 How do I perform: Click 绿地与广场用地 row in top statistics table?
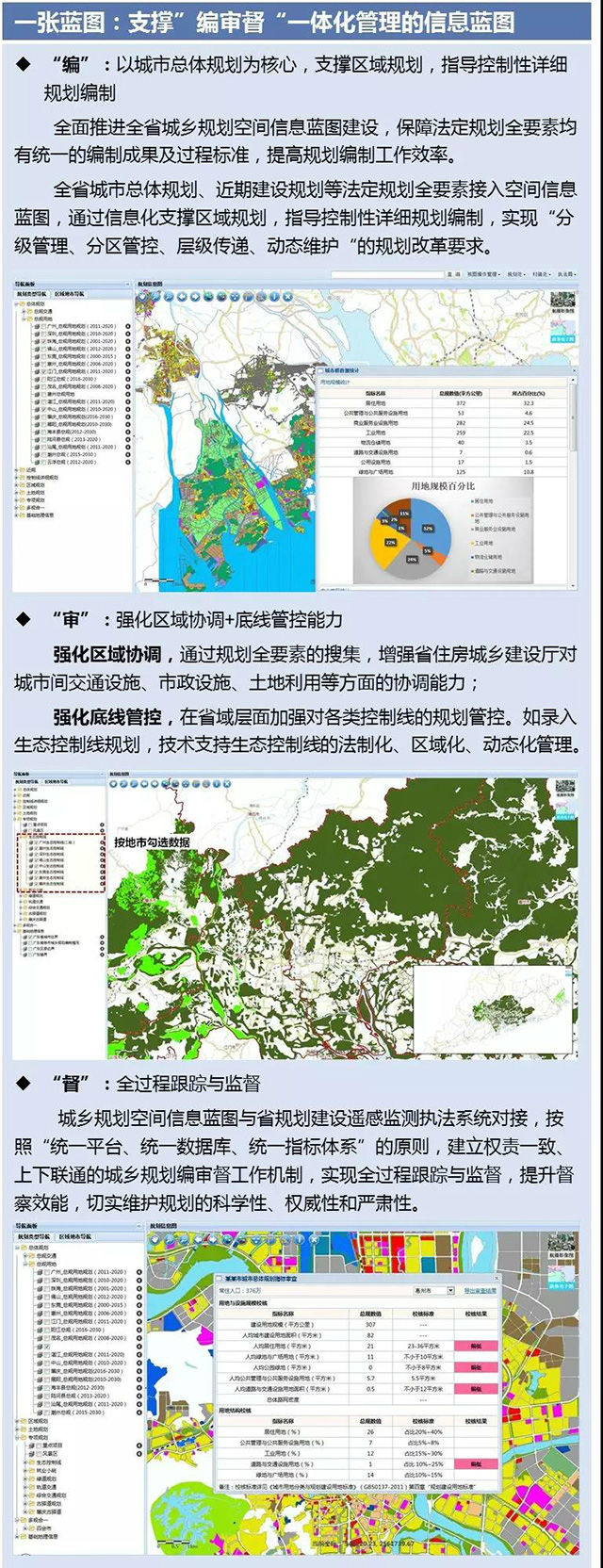pyautogui.click(x=443, y=472)
